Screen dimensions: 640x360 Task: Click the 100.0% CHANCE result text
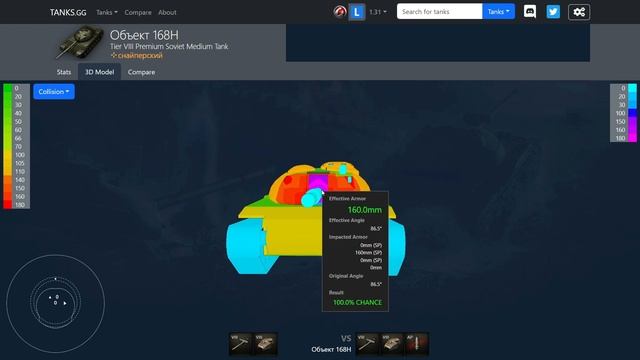(358, 302)
